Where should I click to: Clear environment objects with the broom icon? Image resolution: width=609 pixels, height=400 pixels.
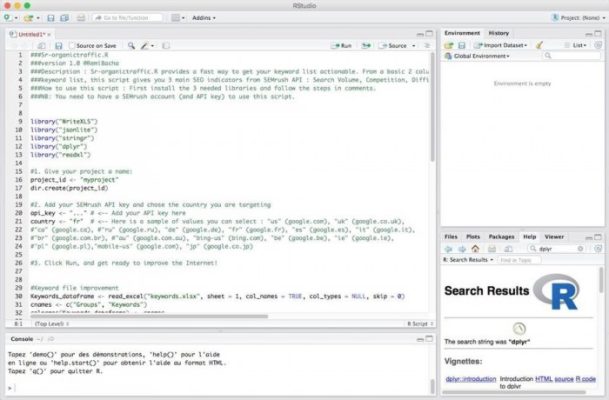pyautogui.click(x=539, y=45)
